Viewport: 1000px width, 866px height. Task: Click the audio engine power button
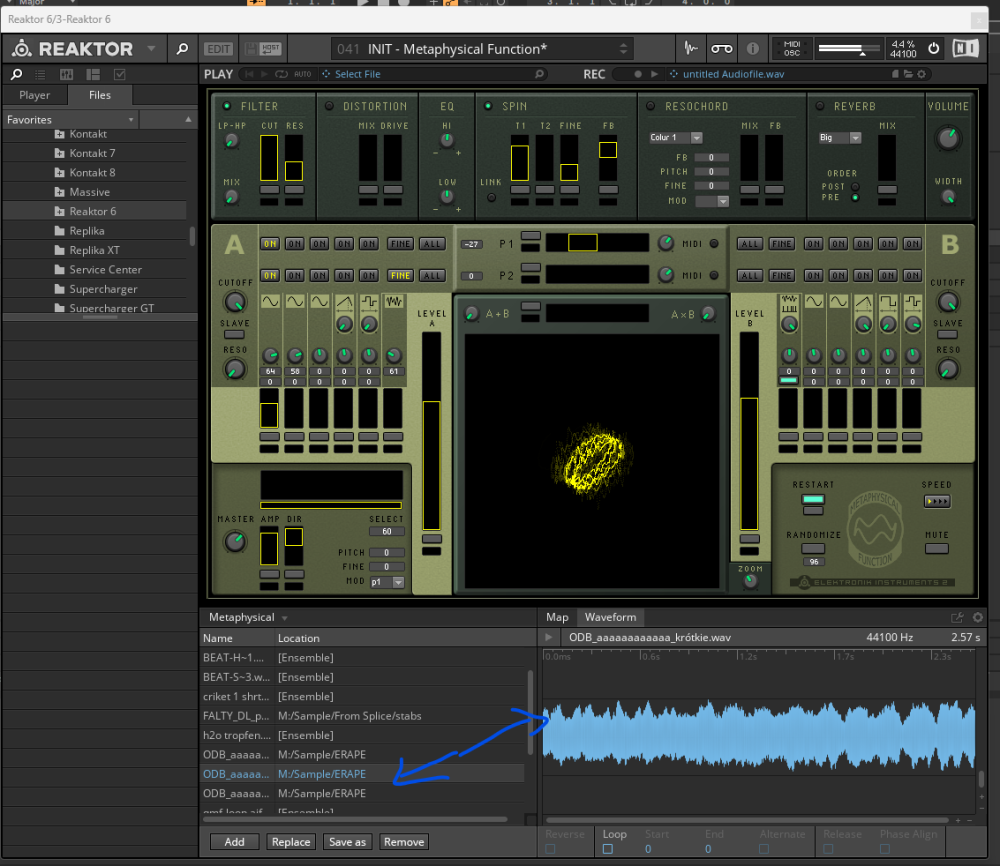click(x=933, y=48)
